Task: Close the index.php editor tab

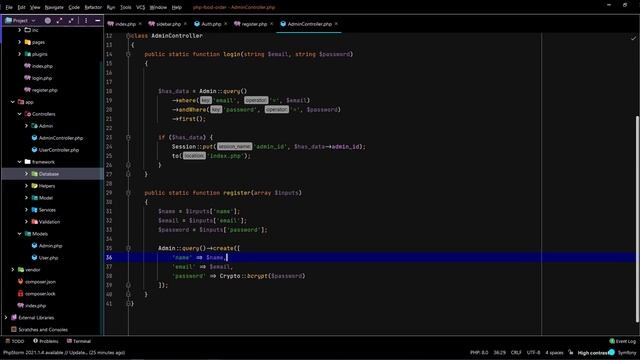Action: [140, 24]
